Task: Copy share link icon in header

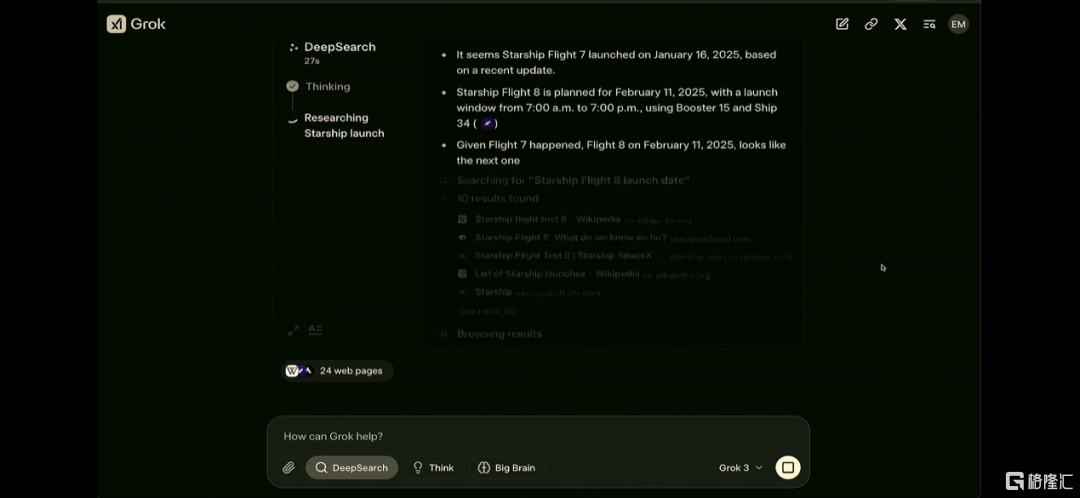Action: tap(871, 24)
